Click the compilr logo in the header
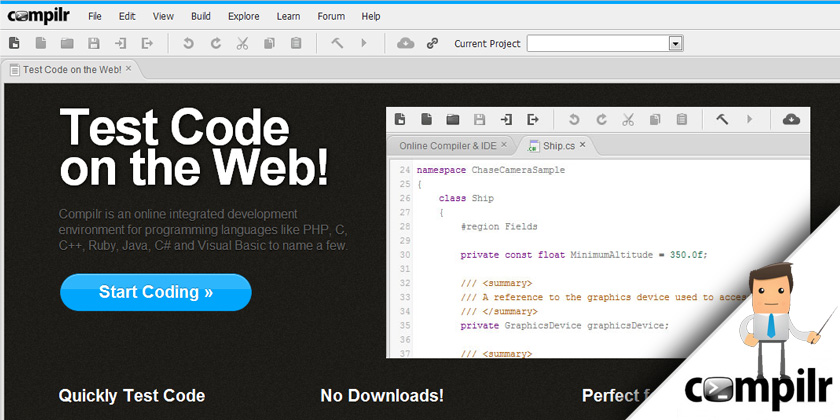840x420 pixels. click(x=39, y=16)
